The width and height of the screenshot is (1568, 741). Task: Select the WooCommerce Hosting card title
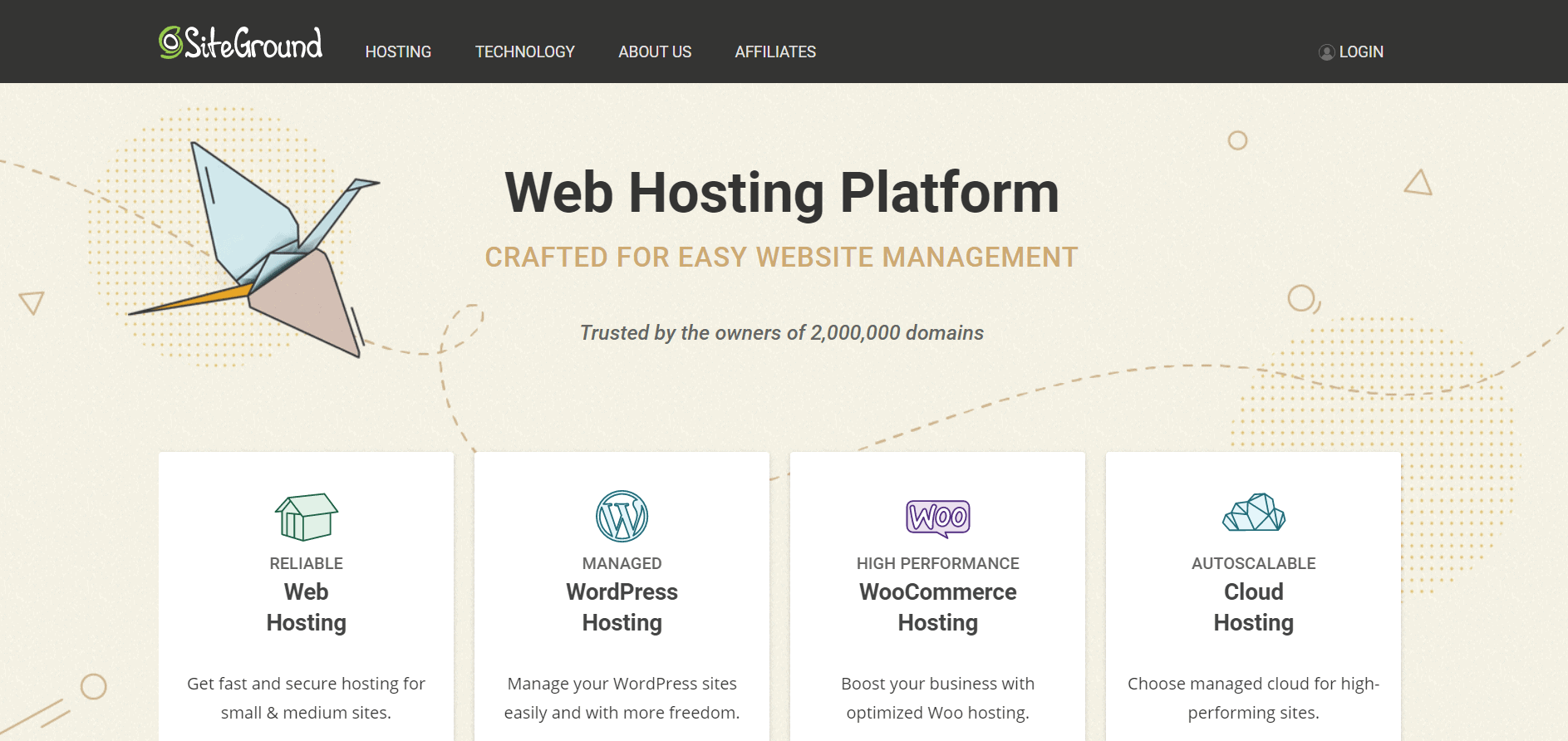(x=937, y=607)
